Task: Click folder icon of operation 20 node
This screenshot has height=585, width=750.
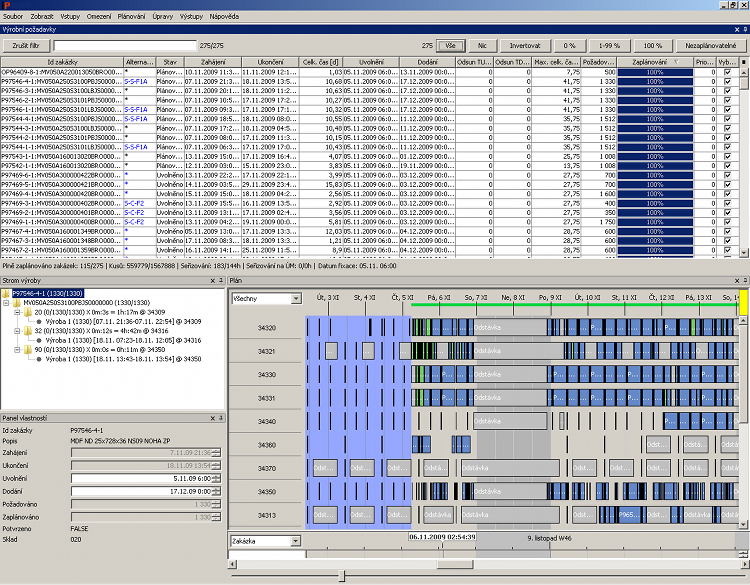Action: click(x=28, y=312)
